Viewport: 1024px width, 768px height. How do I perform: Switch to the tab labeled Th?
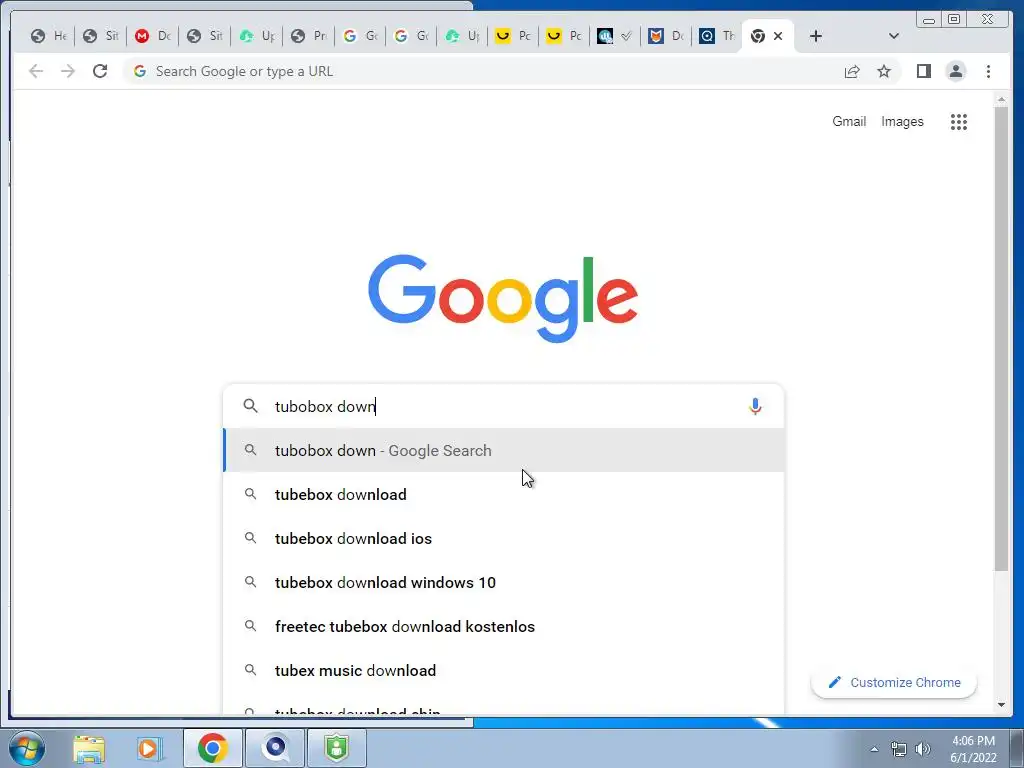(717, 36)
